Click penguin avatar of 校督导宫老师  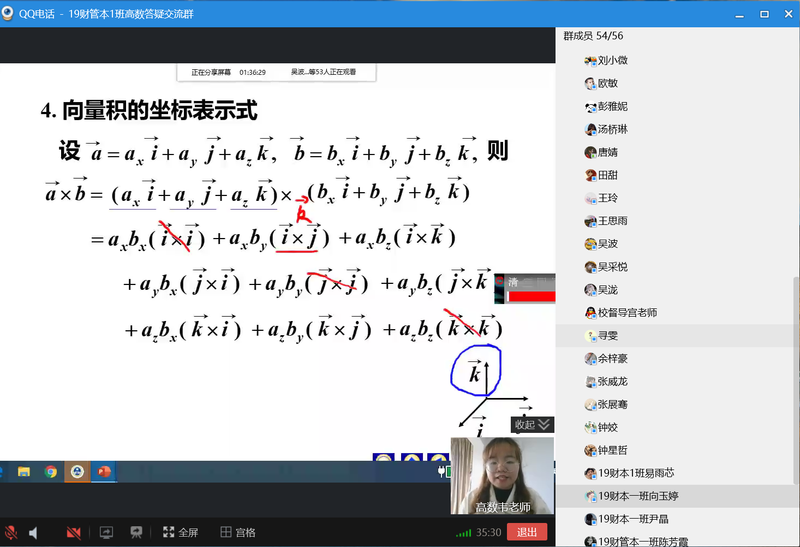coord(590,313)
